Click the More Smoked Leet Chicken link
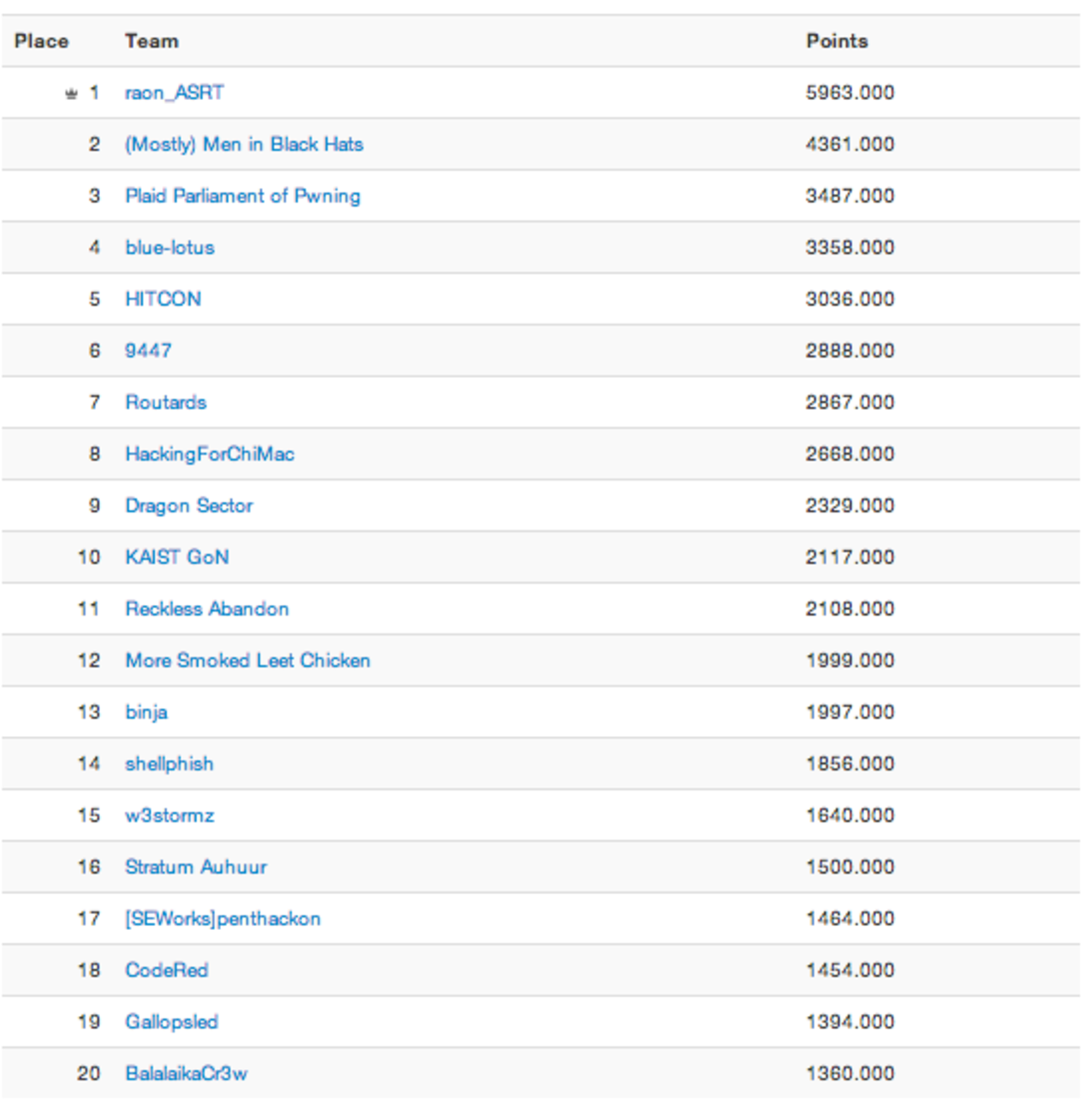 [x=247, y=660]
